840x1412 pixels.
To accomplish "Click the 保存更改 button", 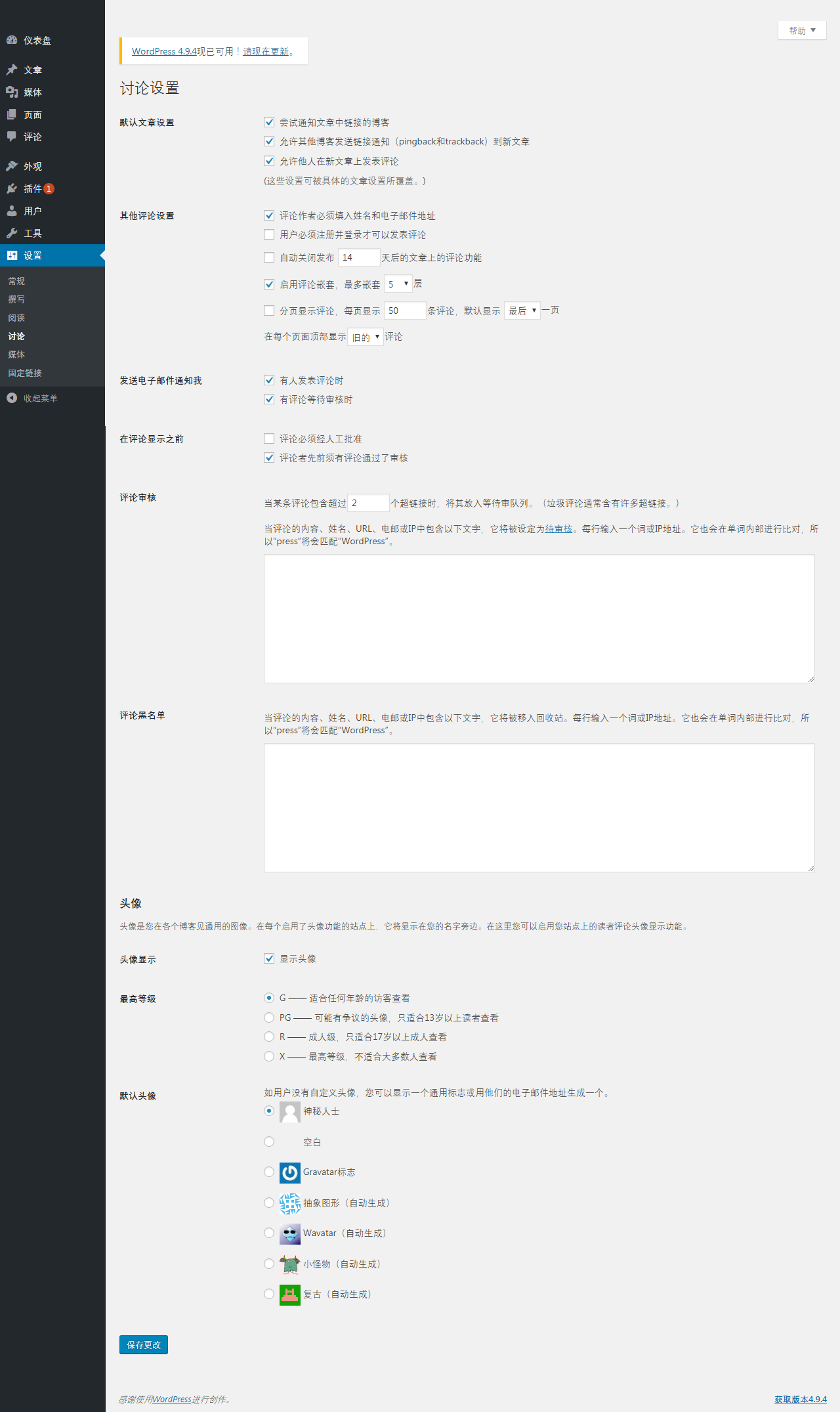I will [144, 1344].
